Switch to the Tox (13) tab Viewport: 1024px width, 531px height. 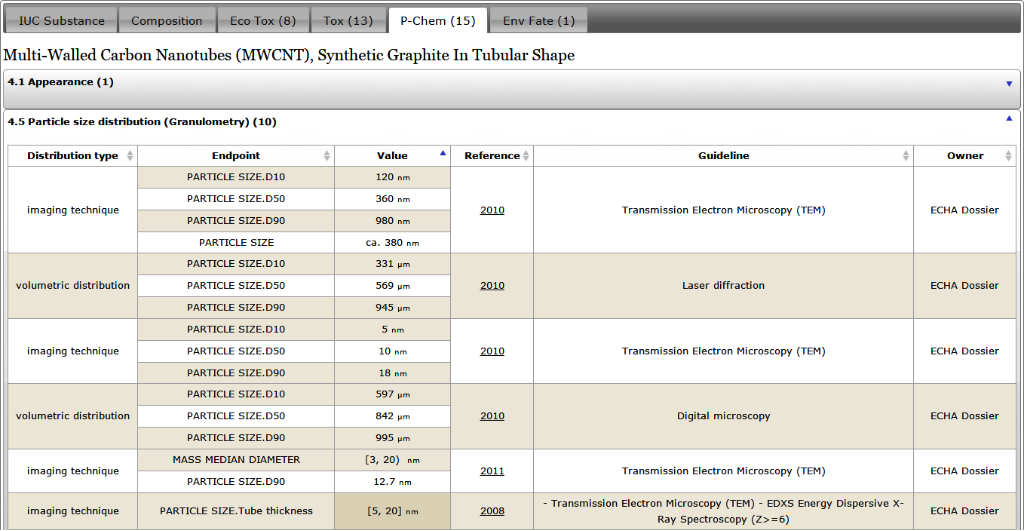tap(348, 21)
